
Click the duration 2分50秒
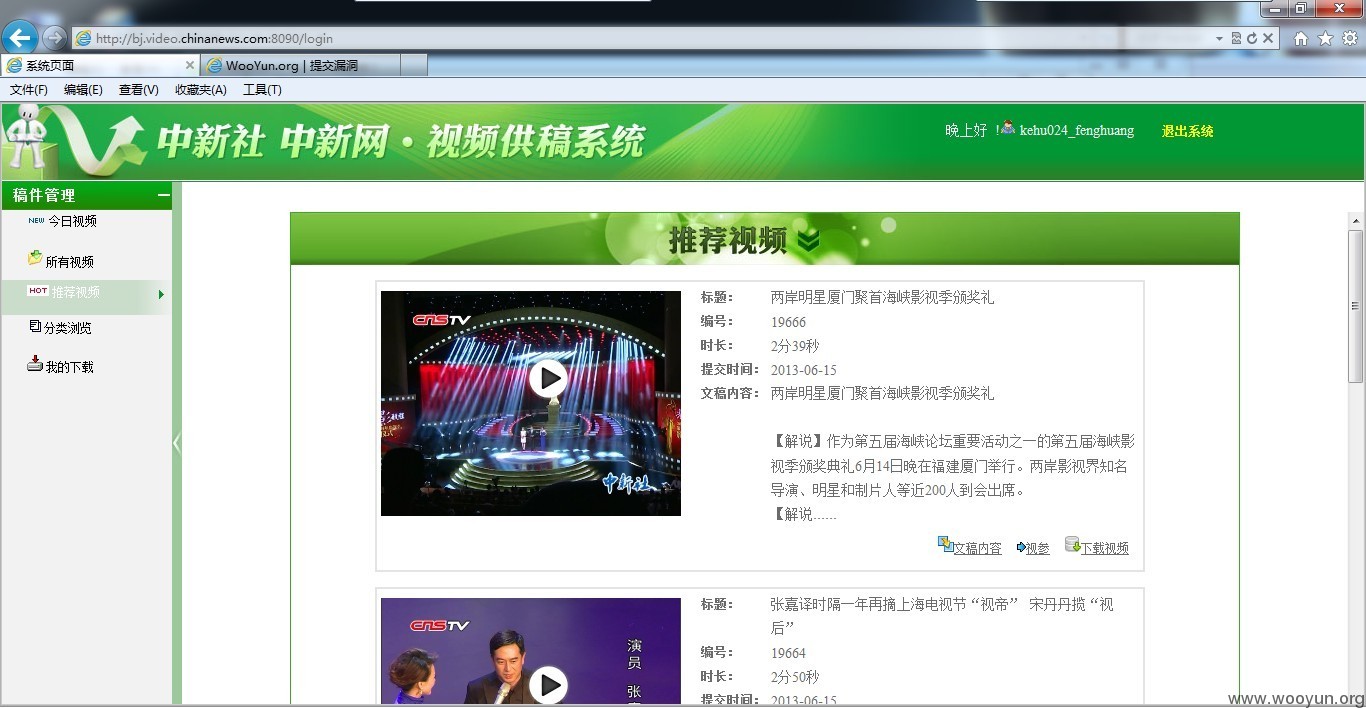tap(795, 677)
